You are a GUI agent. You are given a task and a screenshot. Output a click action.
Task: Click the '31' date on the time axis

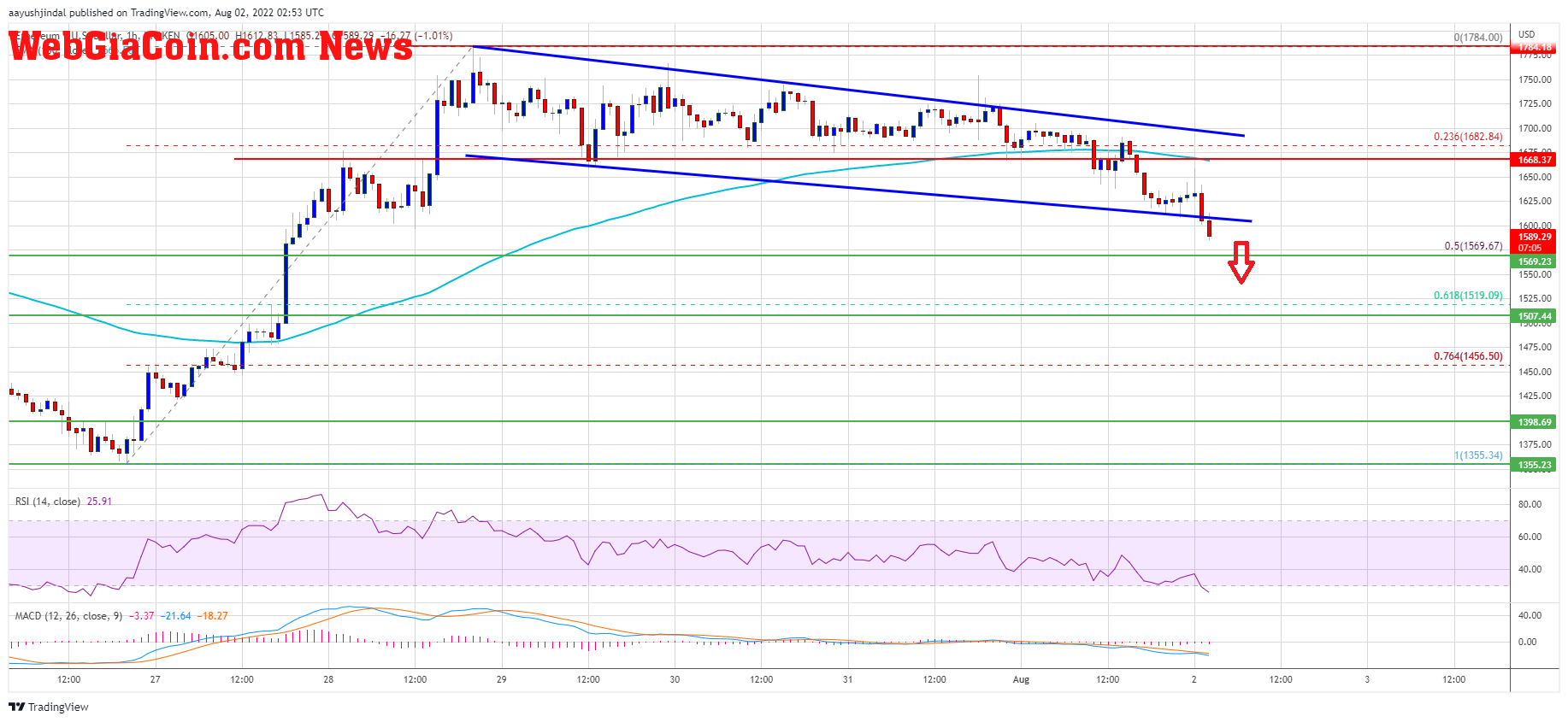[847, 680]
